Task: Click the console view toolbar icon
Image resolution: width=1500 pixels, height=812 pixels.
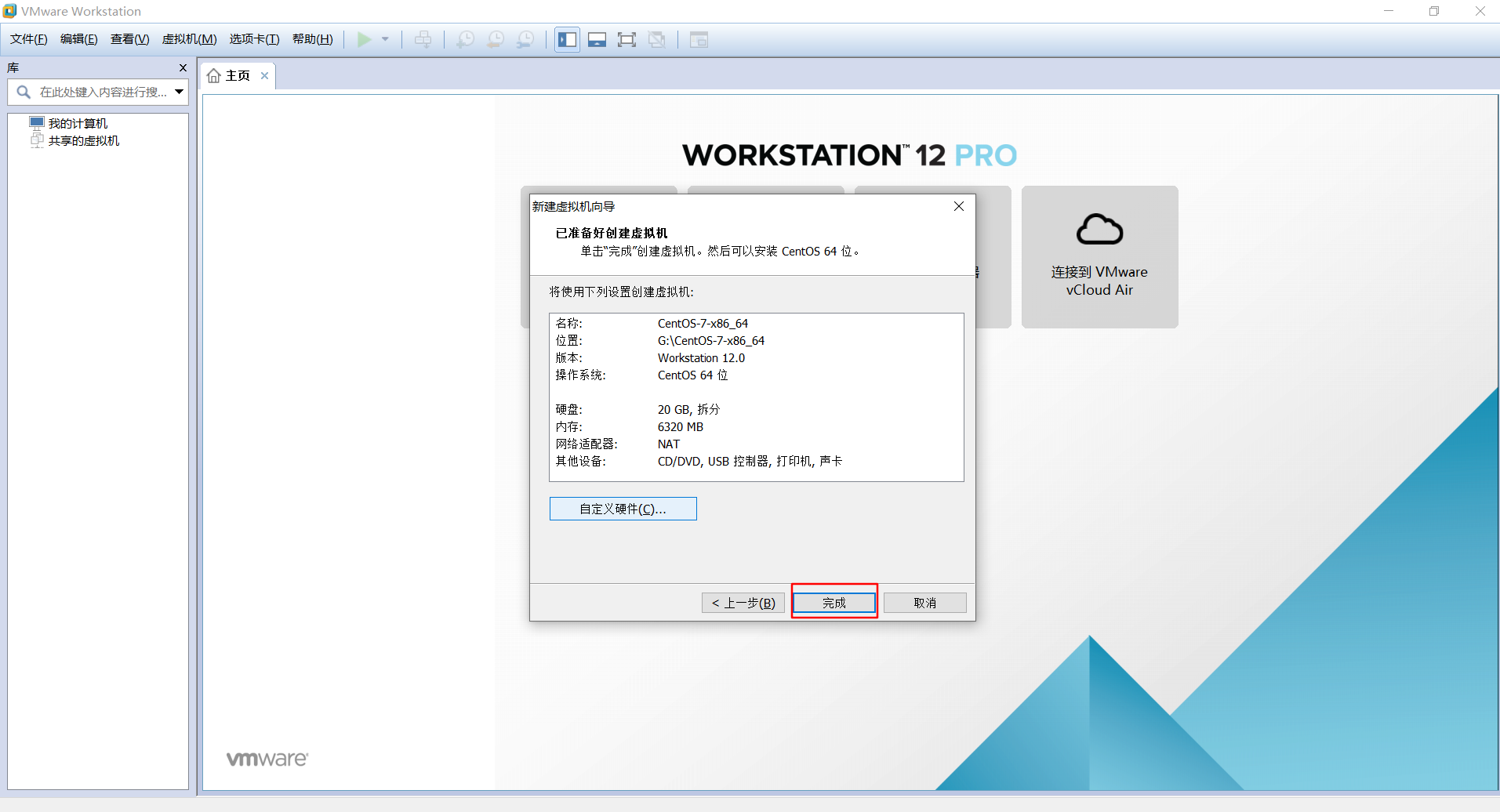Action: tap(699, 39)
